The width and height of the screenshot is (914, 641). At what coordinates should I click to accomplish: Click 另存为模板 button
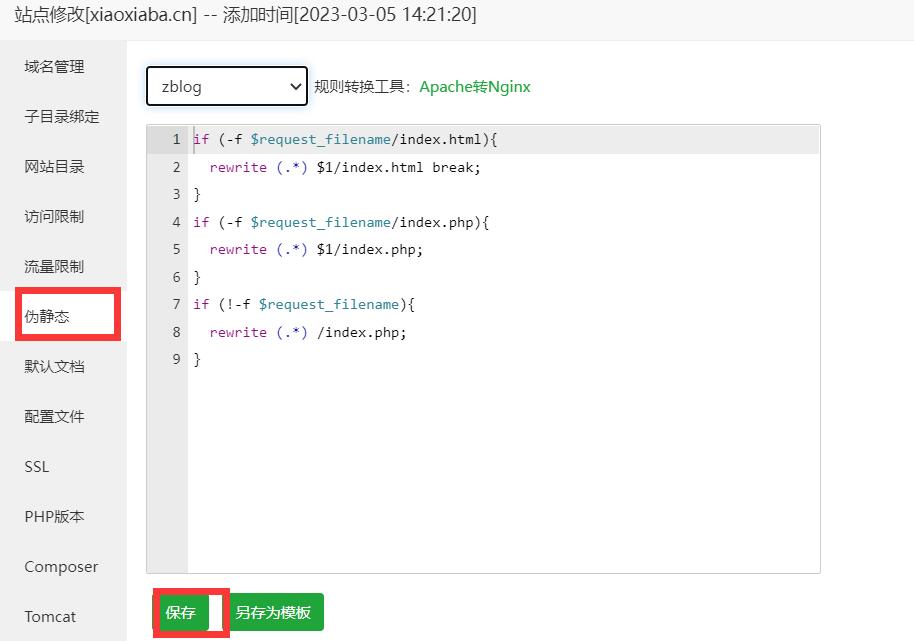273,612
